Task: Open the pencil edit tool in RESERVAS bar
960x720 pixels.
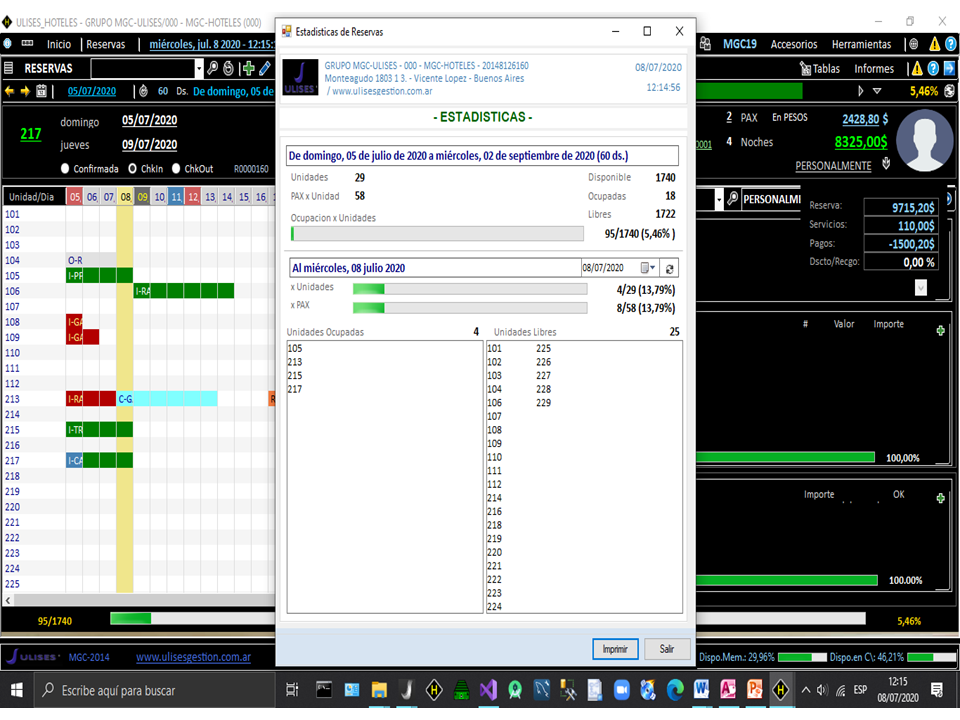Action: 265,68
